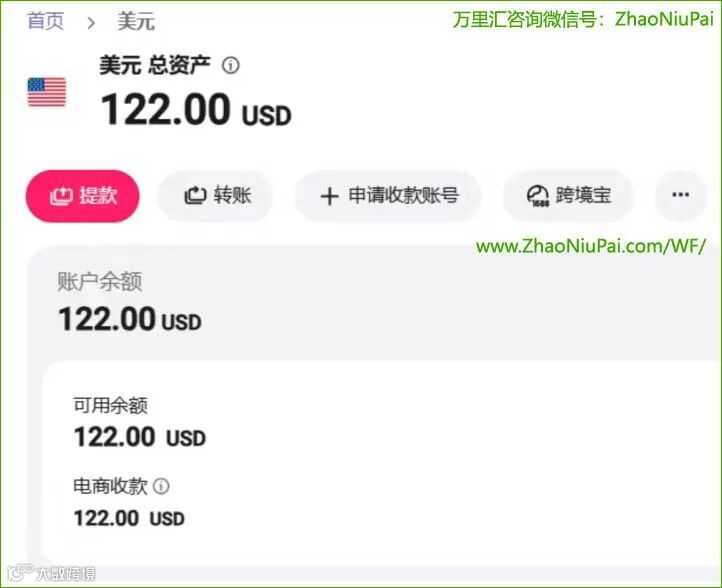Viewport: 722px width, 588px height.
Task: Open the 转账 transfer option
Action: 215,196
